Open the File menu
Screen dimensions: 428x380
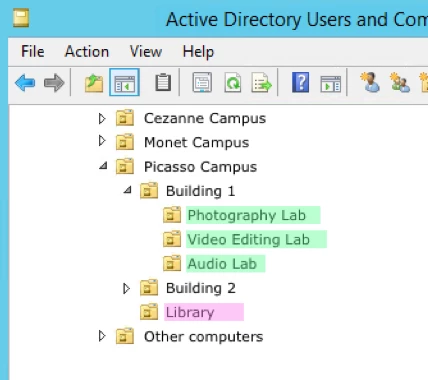tap(33, 52)
